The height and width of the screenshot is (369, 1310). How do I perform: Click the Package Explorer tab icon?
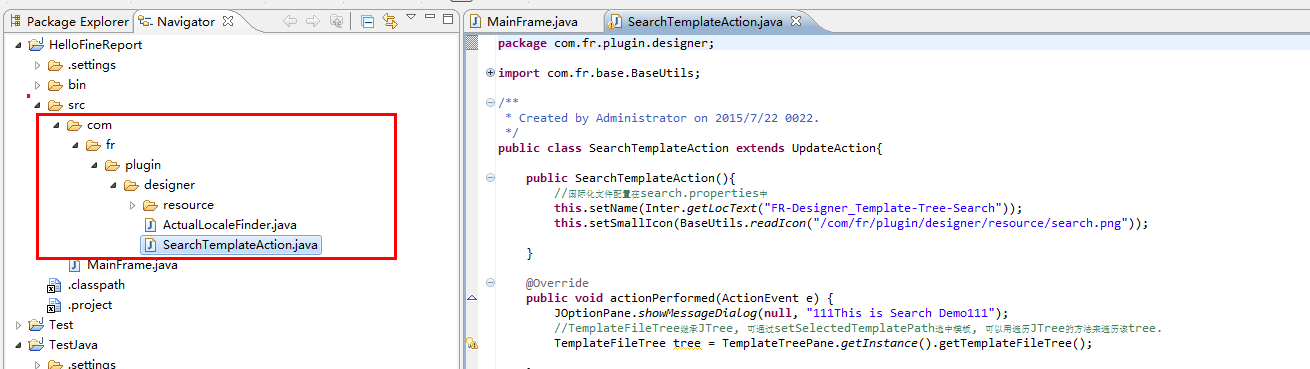15,21
